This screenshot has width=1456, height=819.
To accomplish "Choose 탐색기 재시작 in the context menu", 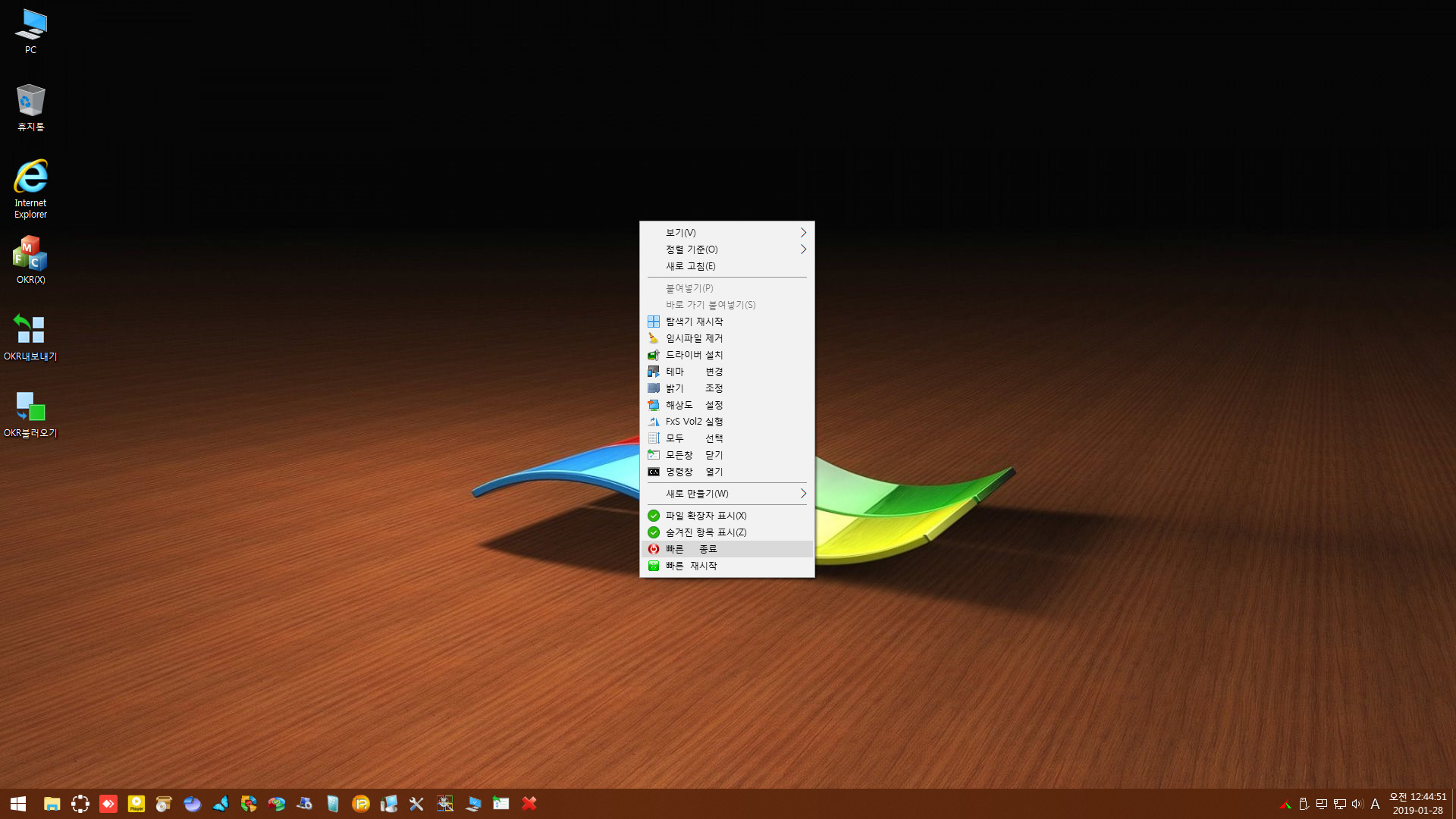I will pos(726,322).
